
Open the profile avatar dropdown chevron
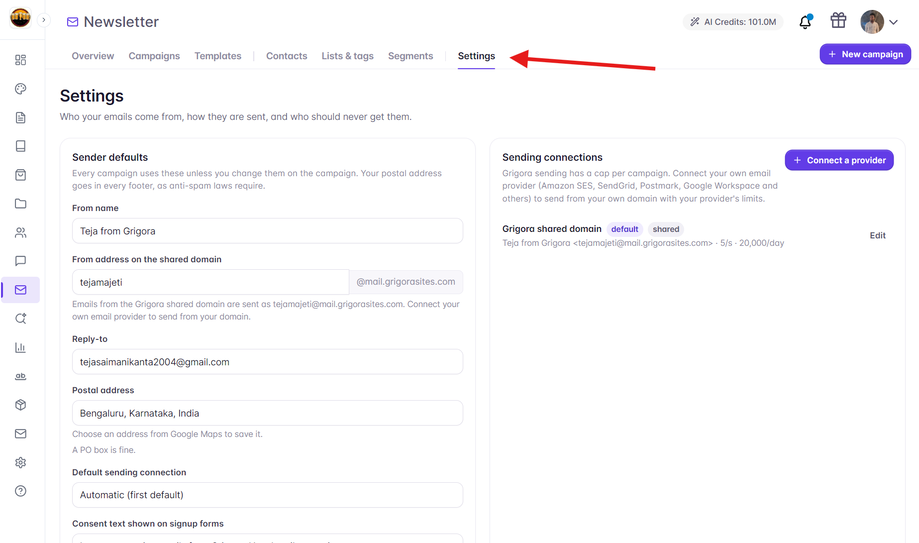(893, 22)
